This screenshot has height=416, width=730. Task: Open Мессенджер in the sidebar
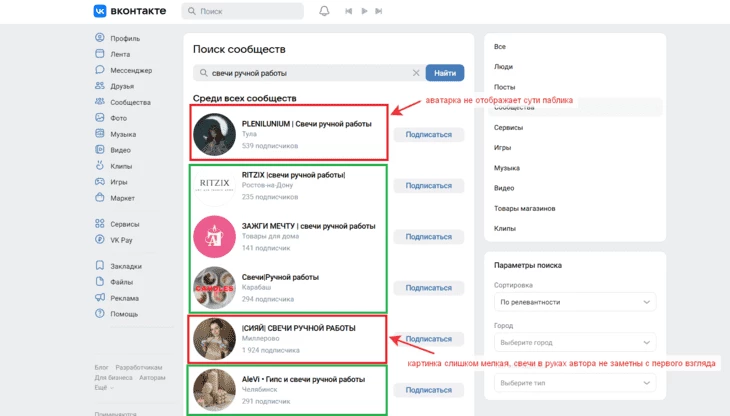point(123,70)
